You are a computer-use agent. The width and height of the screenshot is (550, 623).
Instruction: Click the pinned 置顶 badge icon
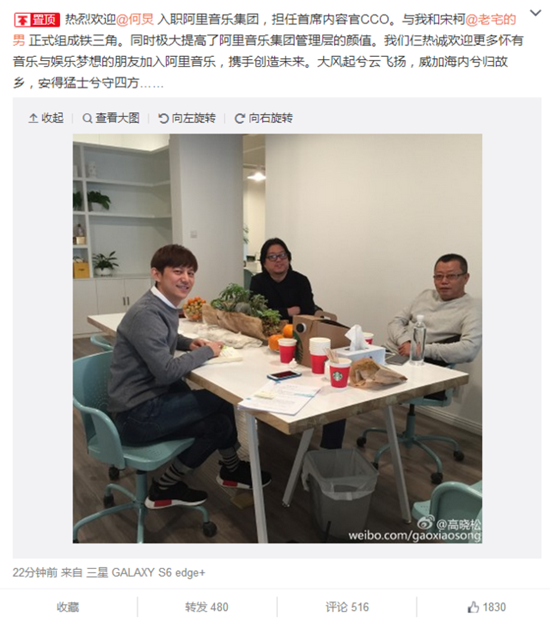click(x=37, y=19)
